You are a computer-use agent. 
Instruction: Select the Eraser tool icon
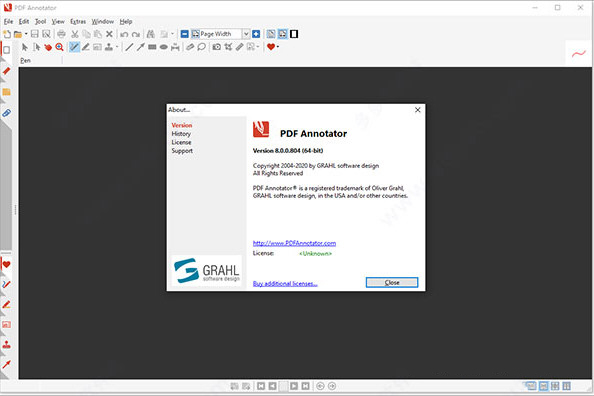(190, 47)
